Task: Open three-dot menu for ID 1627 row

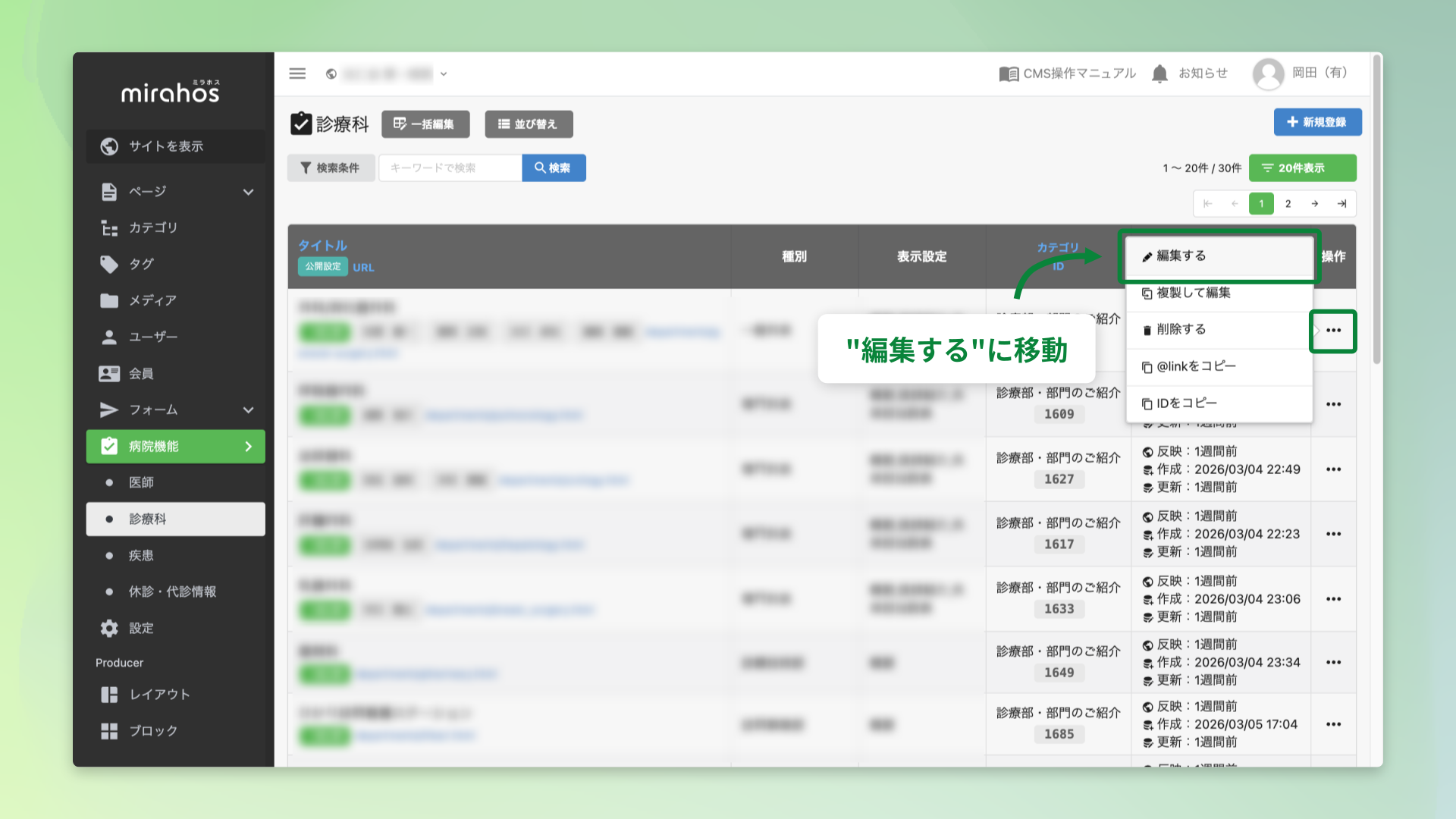Action: pos(1334,469)
